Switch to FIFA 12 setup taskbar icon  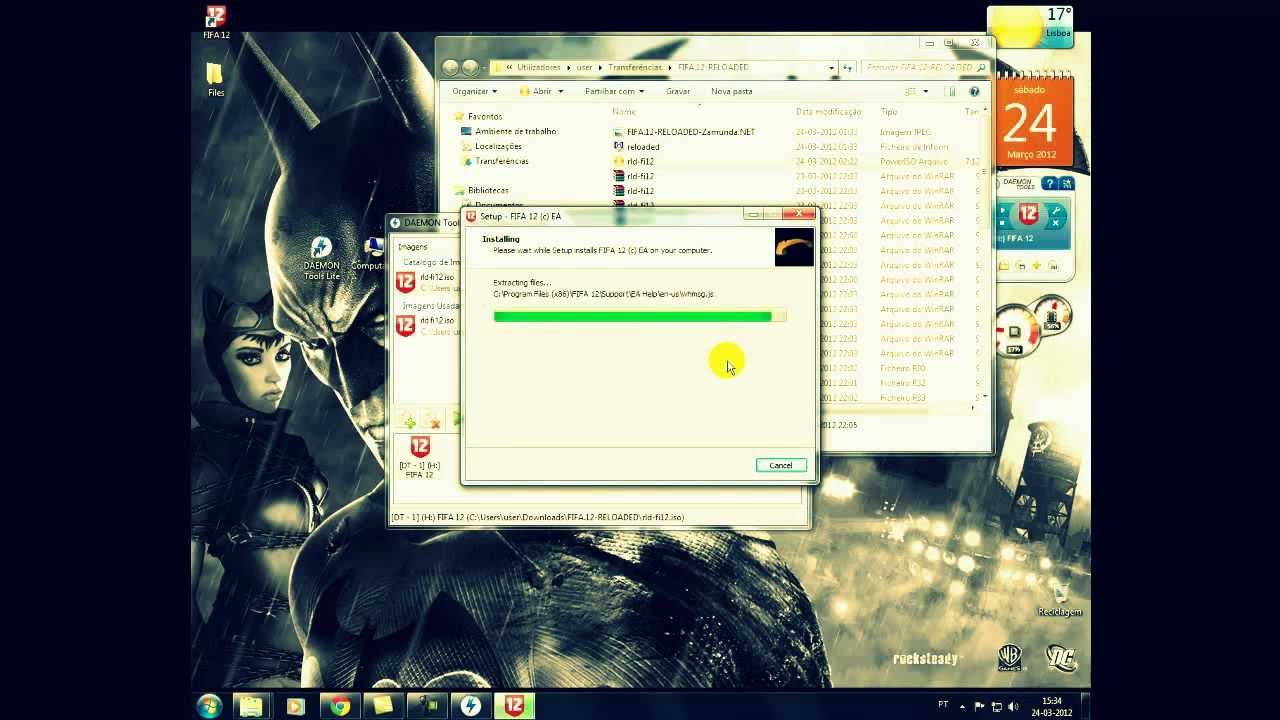(x=514, y=706)
